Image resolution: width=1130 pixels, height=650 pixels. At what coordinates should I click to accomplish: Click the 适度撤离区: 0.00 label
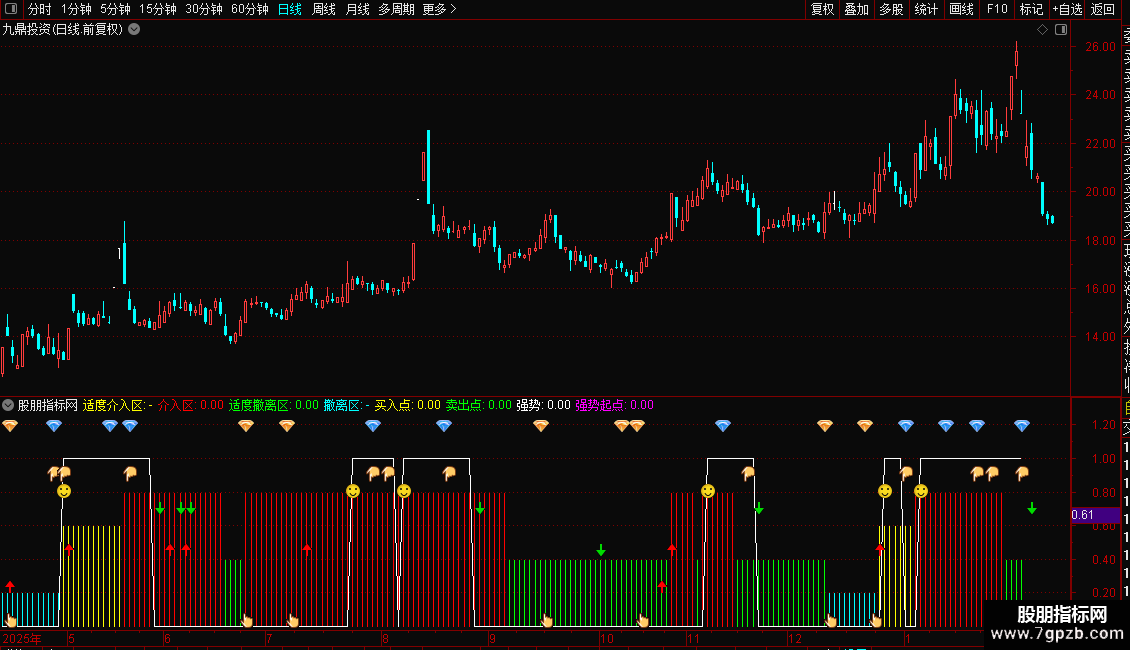pos(274,405)
